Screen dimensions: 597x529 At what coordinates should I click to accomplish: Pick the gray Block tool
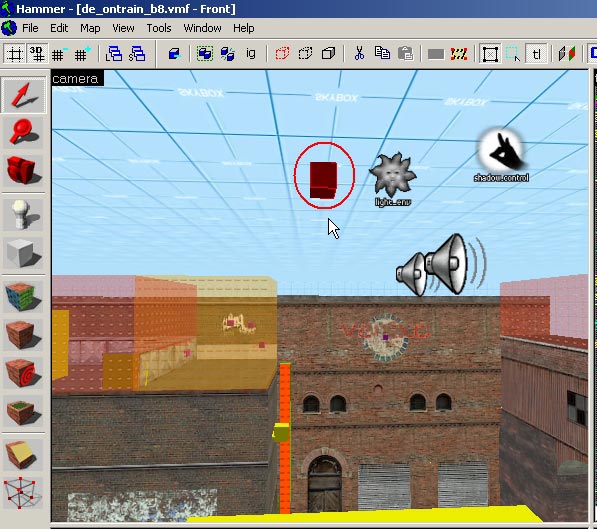pyautogui.click(x=23, y=253)
